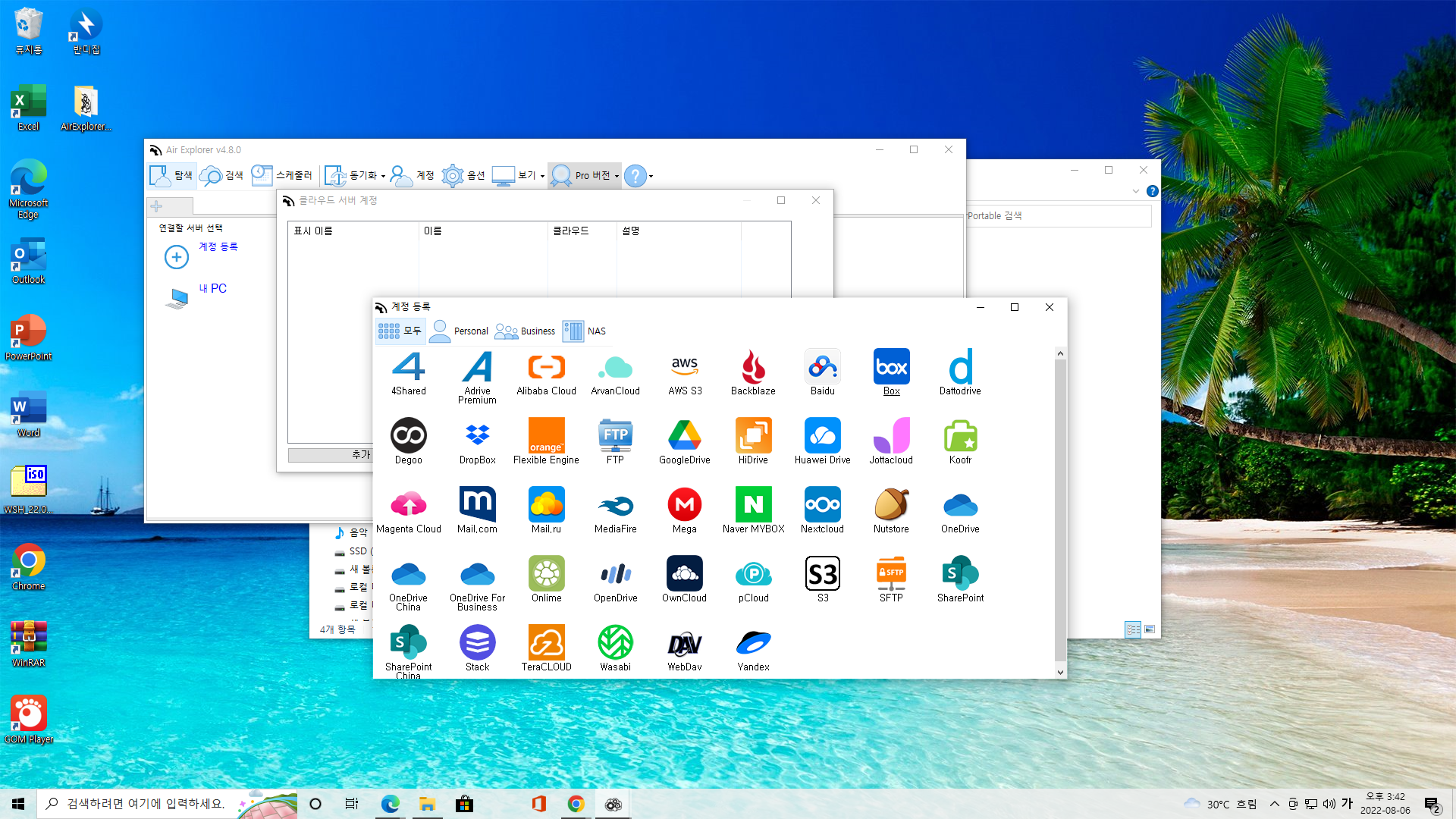Select the Stack provider icon
Image resolution: width=1456 pixels, height=819 pixels.
point(477,648)
